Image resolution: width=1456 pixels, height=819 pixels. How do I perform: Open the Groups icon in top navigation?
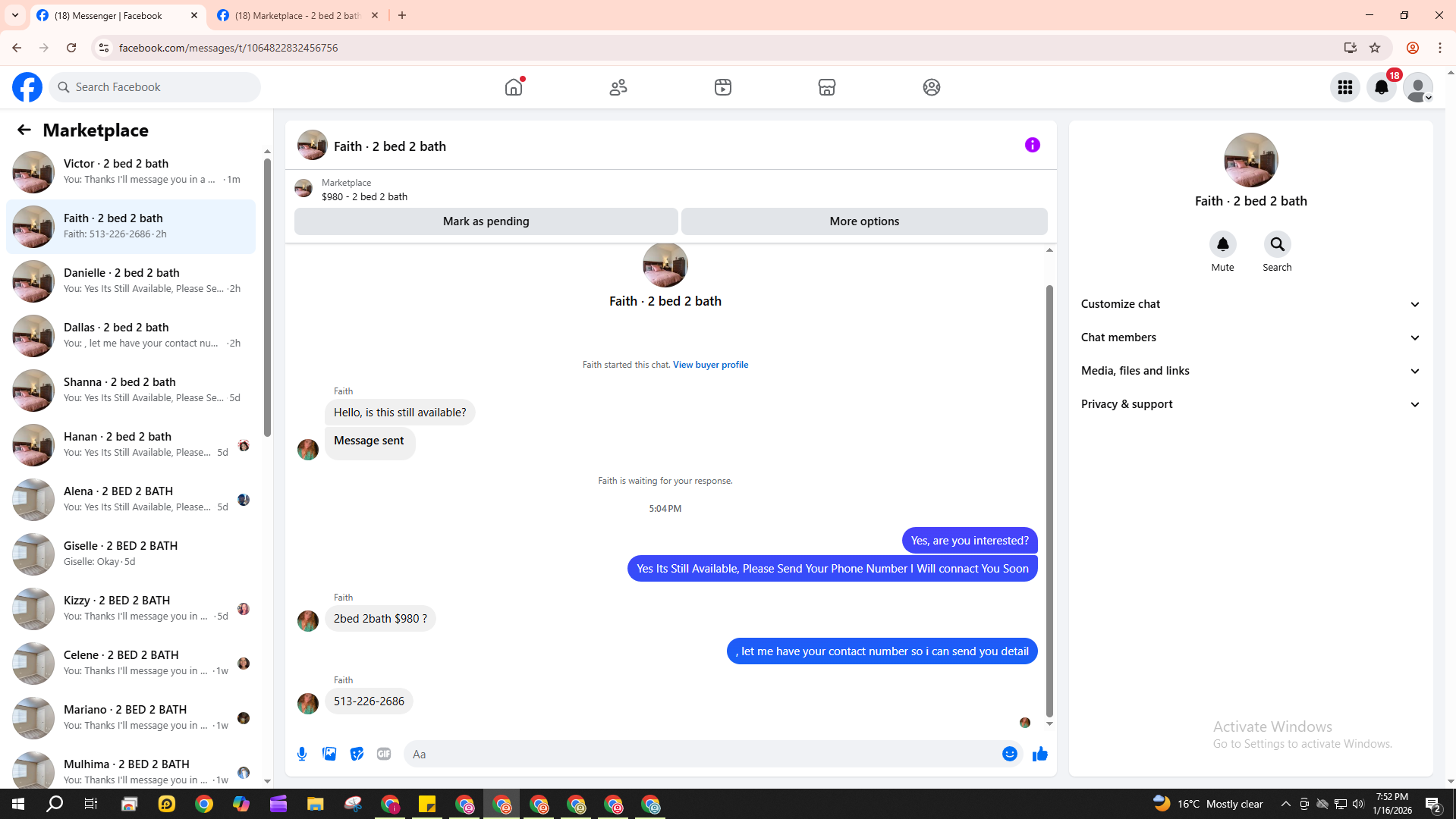coord(932,87)
